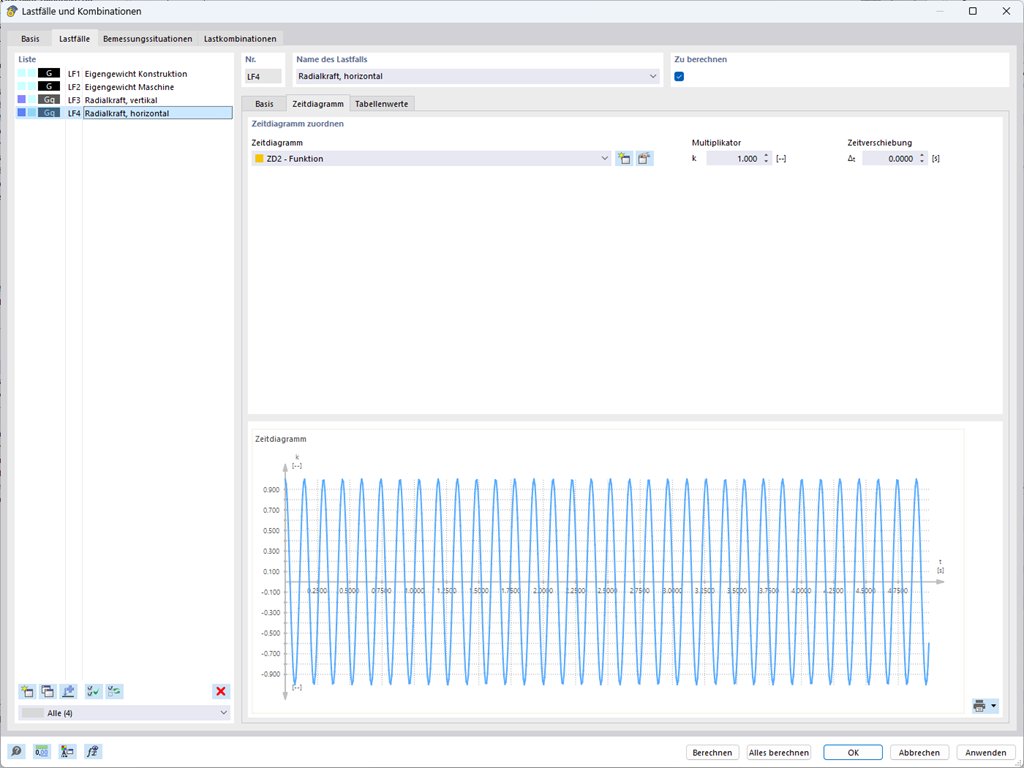The width and height of the screenshot is (1024, 768).
Task: Select LF1 Eigengewicht Konstruktion in list
Action: [x=124, y=74]
